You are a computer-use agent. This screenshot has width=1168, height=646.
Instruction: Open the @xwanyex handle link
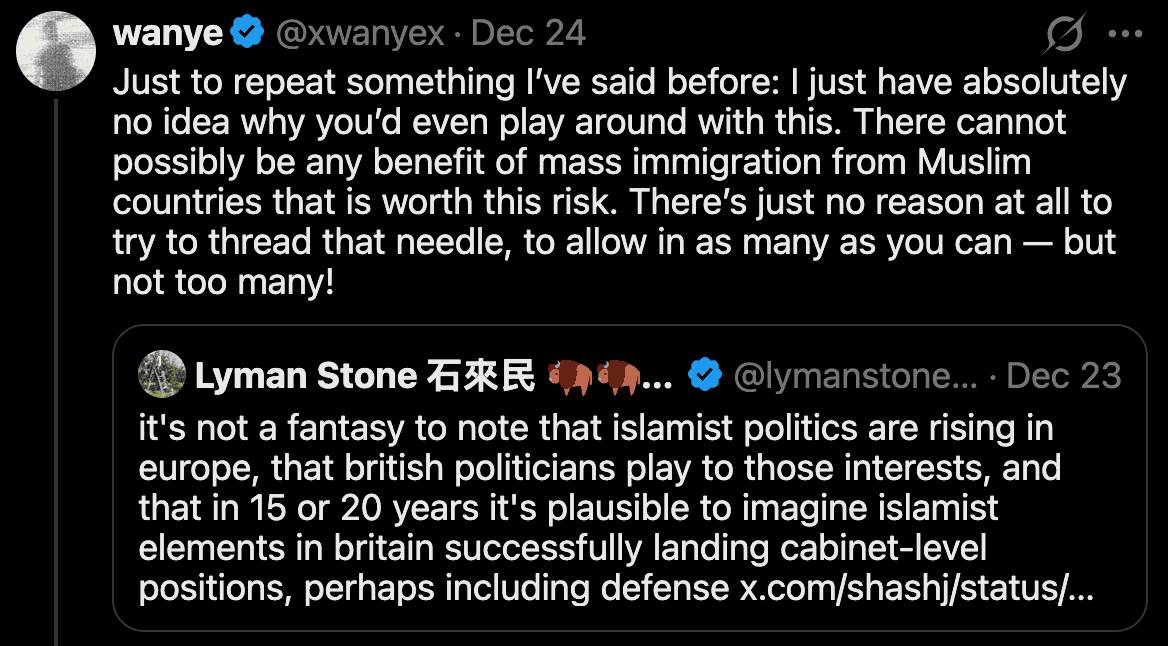point(359,34)
